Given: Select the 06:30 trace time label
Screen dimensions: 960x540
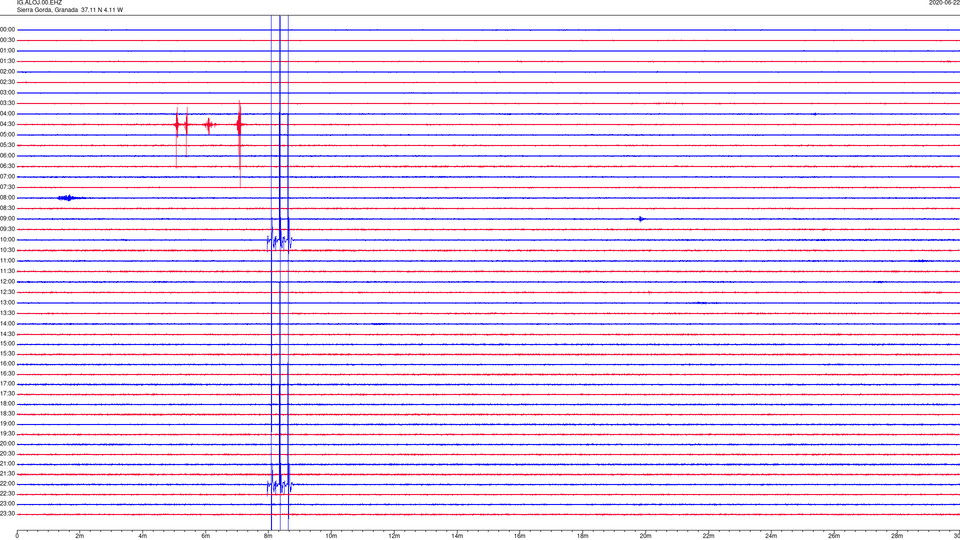Looking at the screenshot, I should pyautogui.click(x=8, y=166).
